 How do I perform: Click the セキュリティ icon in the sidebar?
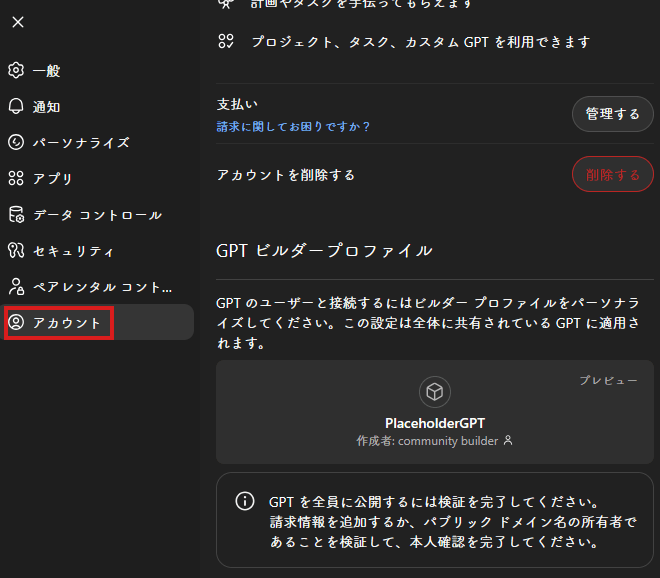point(16,251)
